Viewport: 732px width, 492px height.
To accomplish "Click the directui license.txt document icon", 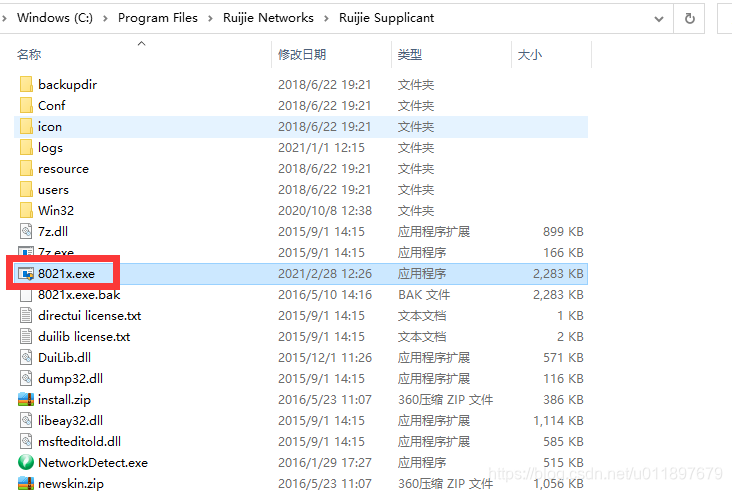I will (26, 316).
